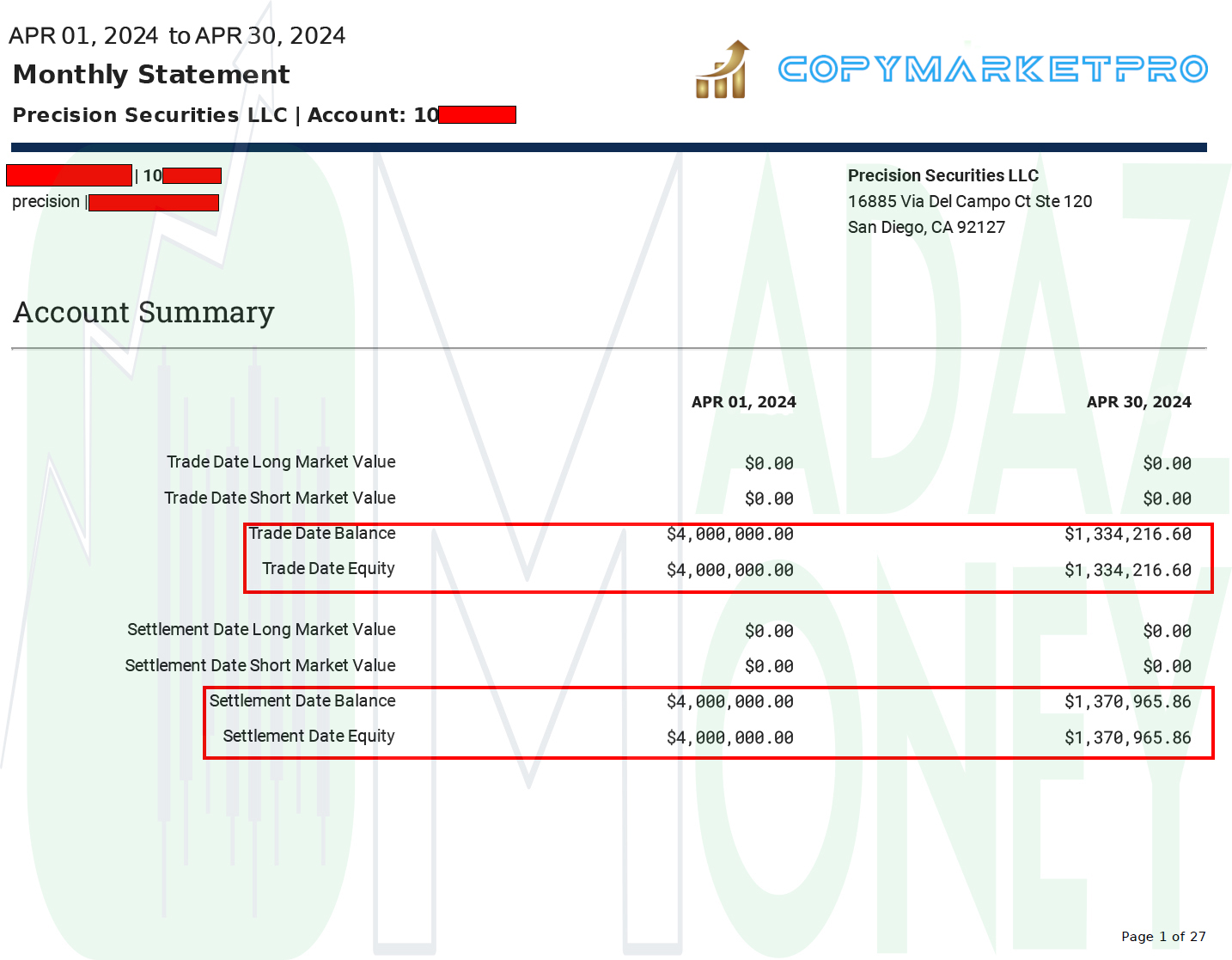Click the Precision Securities LLC address name
This screenshot has width=1232, height=960.
pyautogui.click(x=943, y=175)
